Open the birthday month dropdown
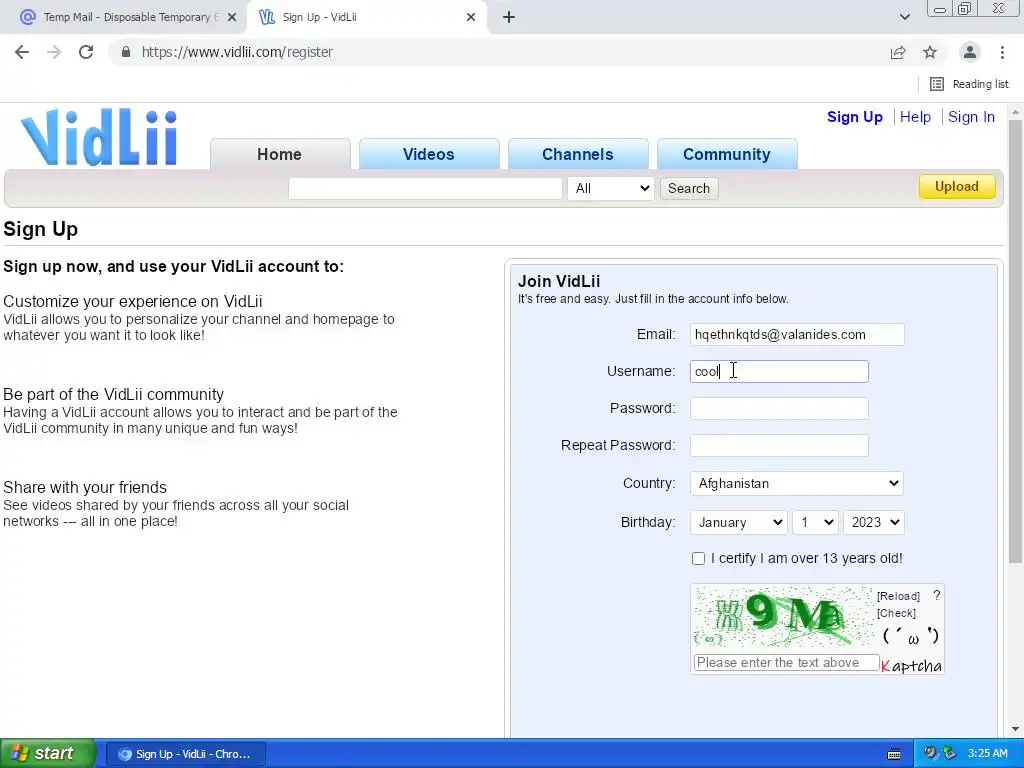The image size is (1024, 768). point(739,522)
